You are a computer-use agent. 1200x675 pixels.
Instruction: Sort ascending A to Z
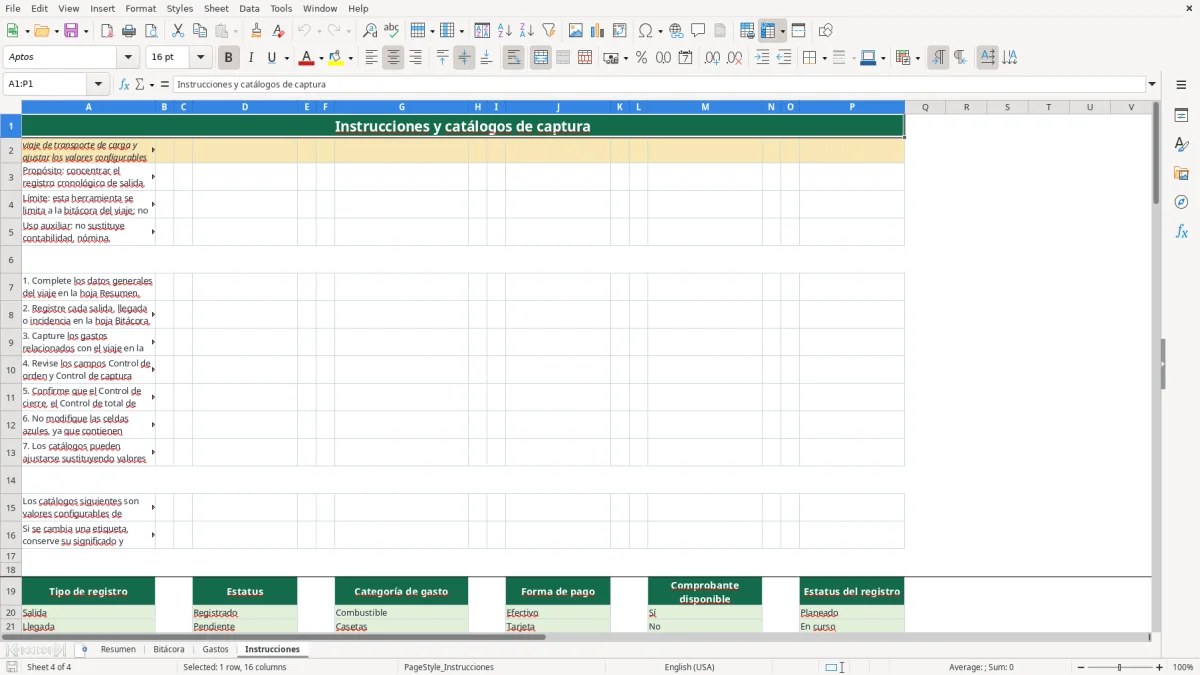505,31
